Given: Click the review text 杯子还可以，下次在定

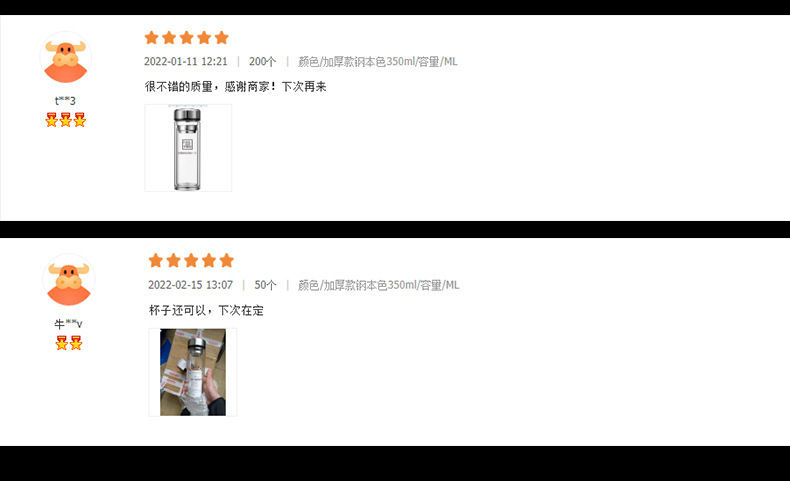Looking at the screenshot, I should click(206, 310).
